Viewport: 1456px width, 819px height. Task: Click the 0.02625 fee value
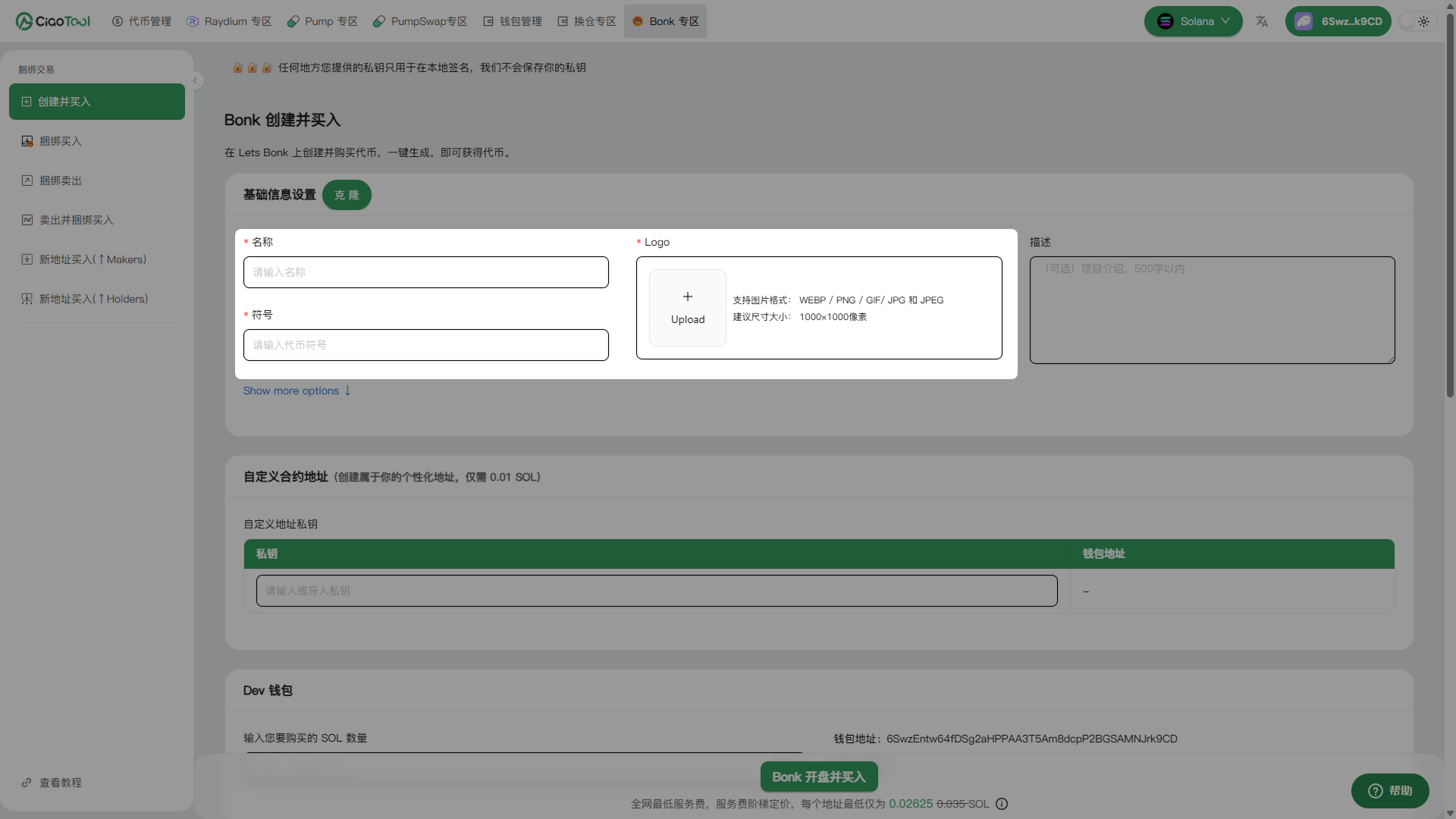[x=911, y=804]
